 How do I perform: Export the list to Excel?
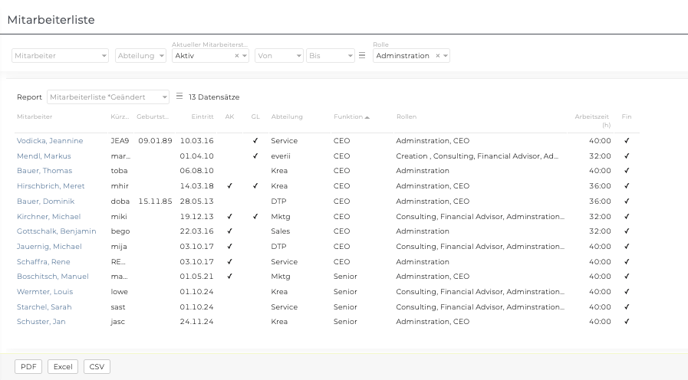[63, 366]
